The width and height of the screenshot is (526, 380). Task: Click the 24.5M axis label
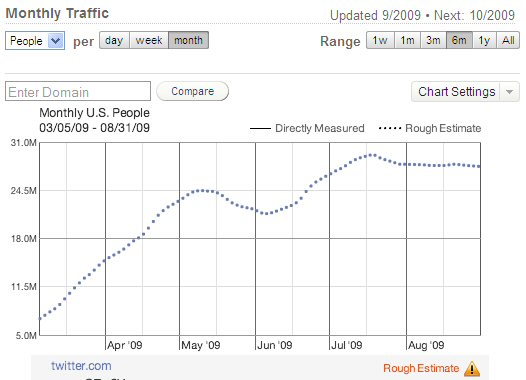coord(23,191)
